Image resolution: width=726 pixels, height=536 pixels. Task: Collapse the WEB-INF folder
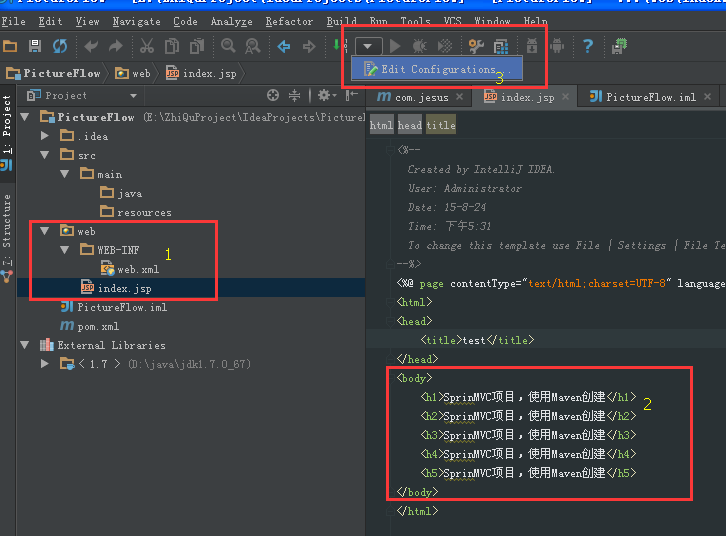click(x=65, y=250)
